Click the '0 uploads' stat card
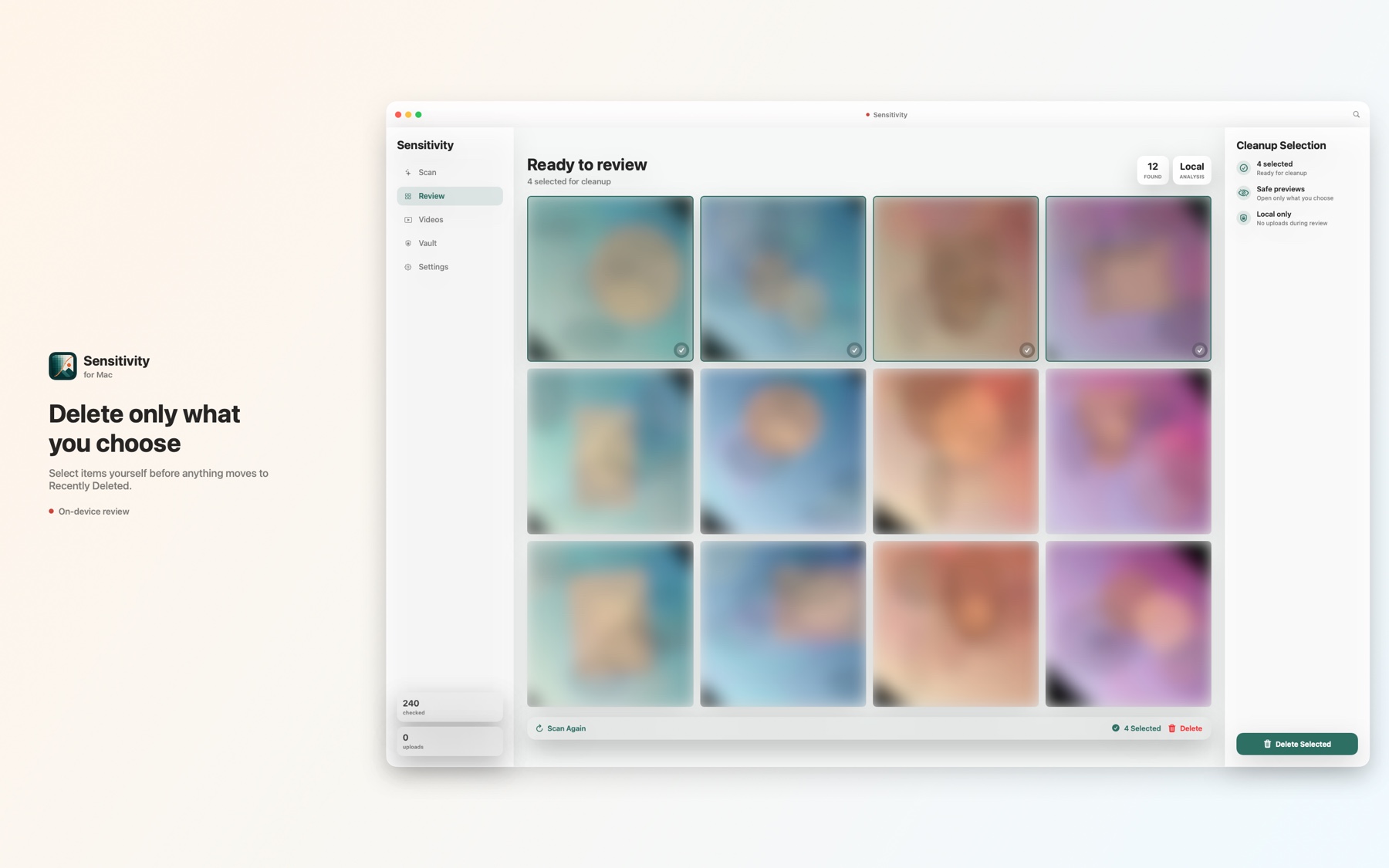 point(450,741)
